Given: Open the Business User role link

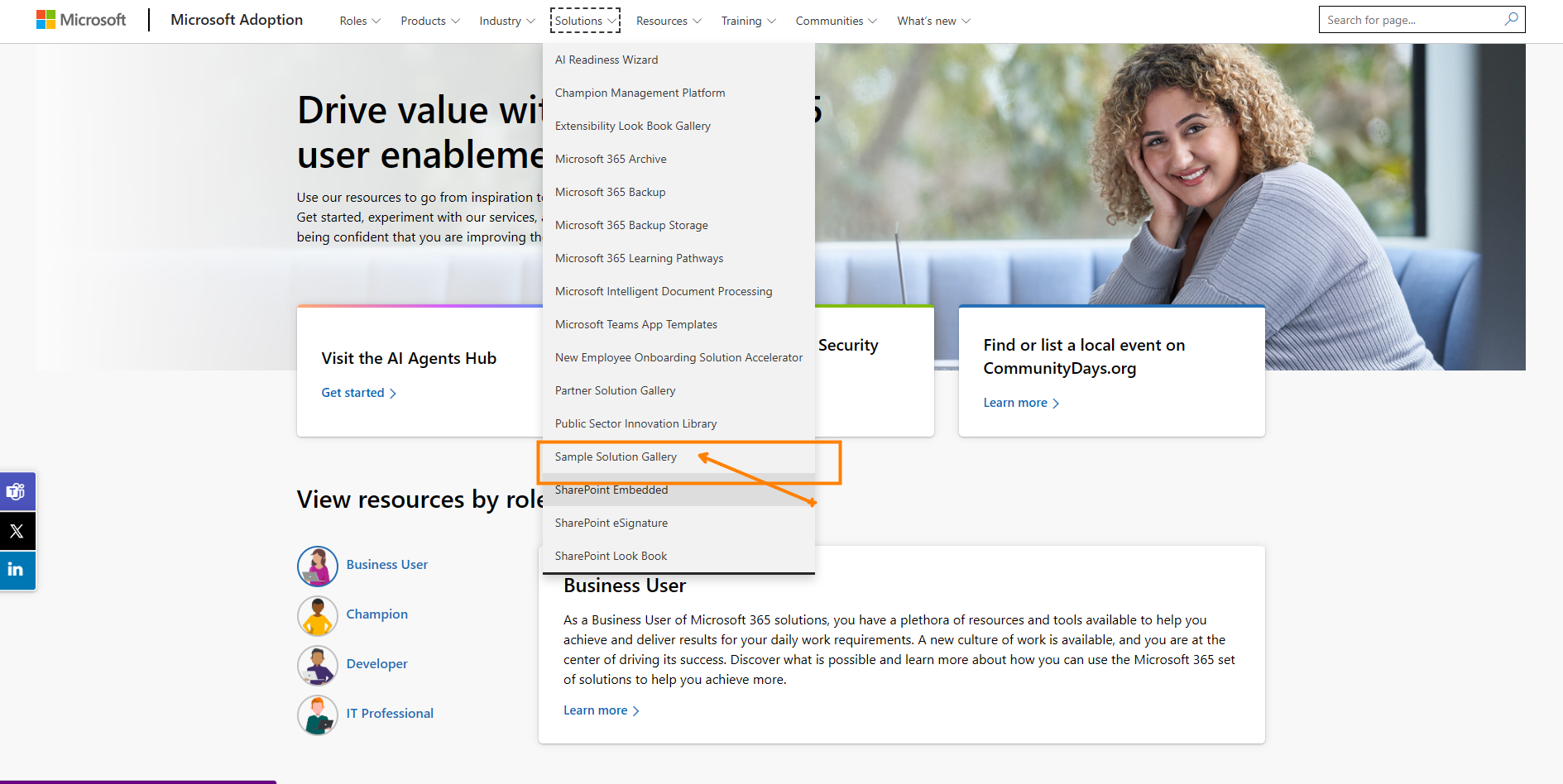Looking at the screenshot, I should (387, 565).
